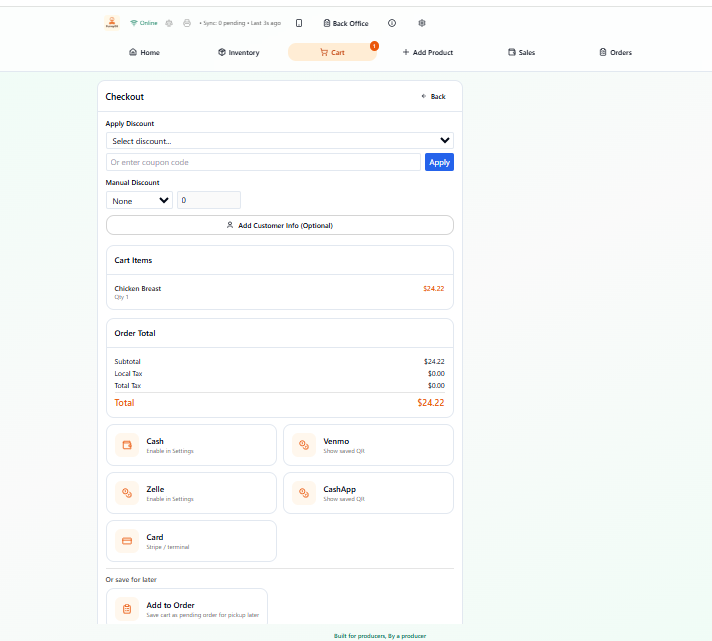The image size is (712, 641).
Task: Click the sync status text in header
Action: (240, 23)
